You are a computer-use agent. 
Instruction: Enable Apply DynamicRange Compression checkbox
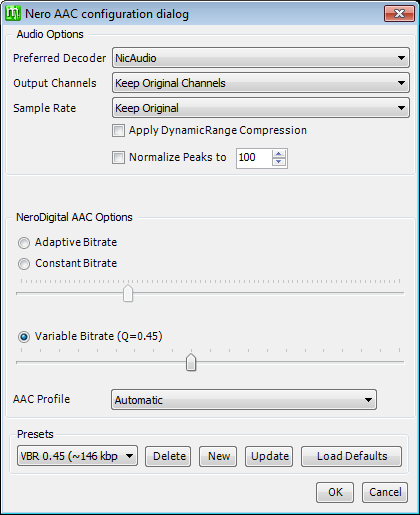click(118, 130)
